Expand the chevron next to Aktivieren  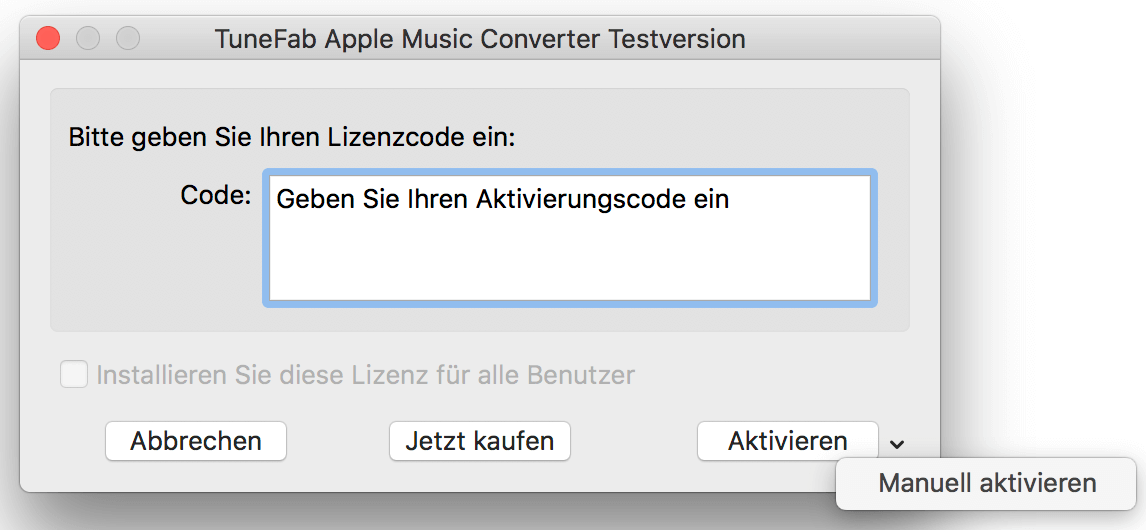click(897, 443)
